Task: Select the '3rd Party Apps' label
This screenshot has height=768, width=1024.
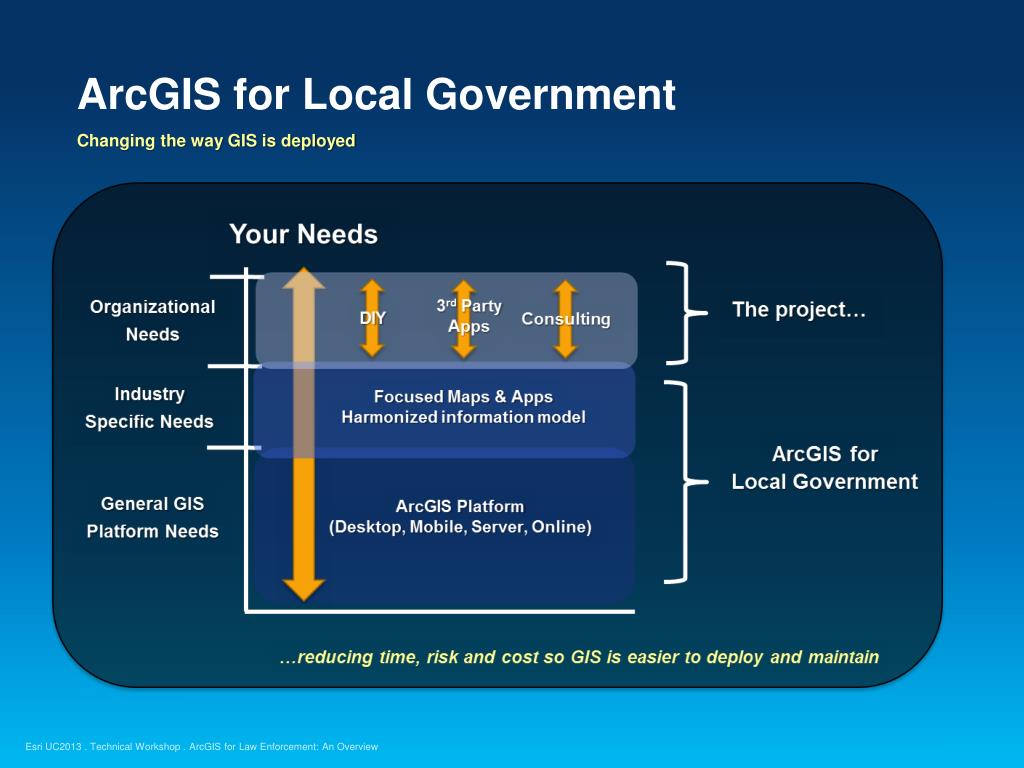Action: tap(468, 316)
